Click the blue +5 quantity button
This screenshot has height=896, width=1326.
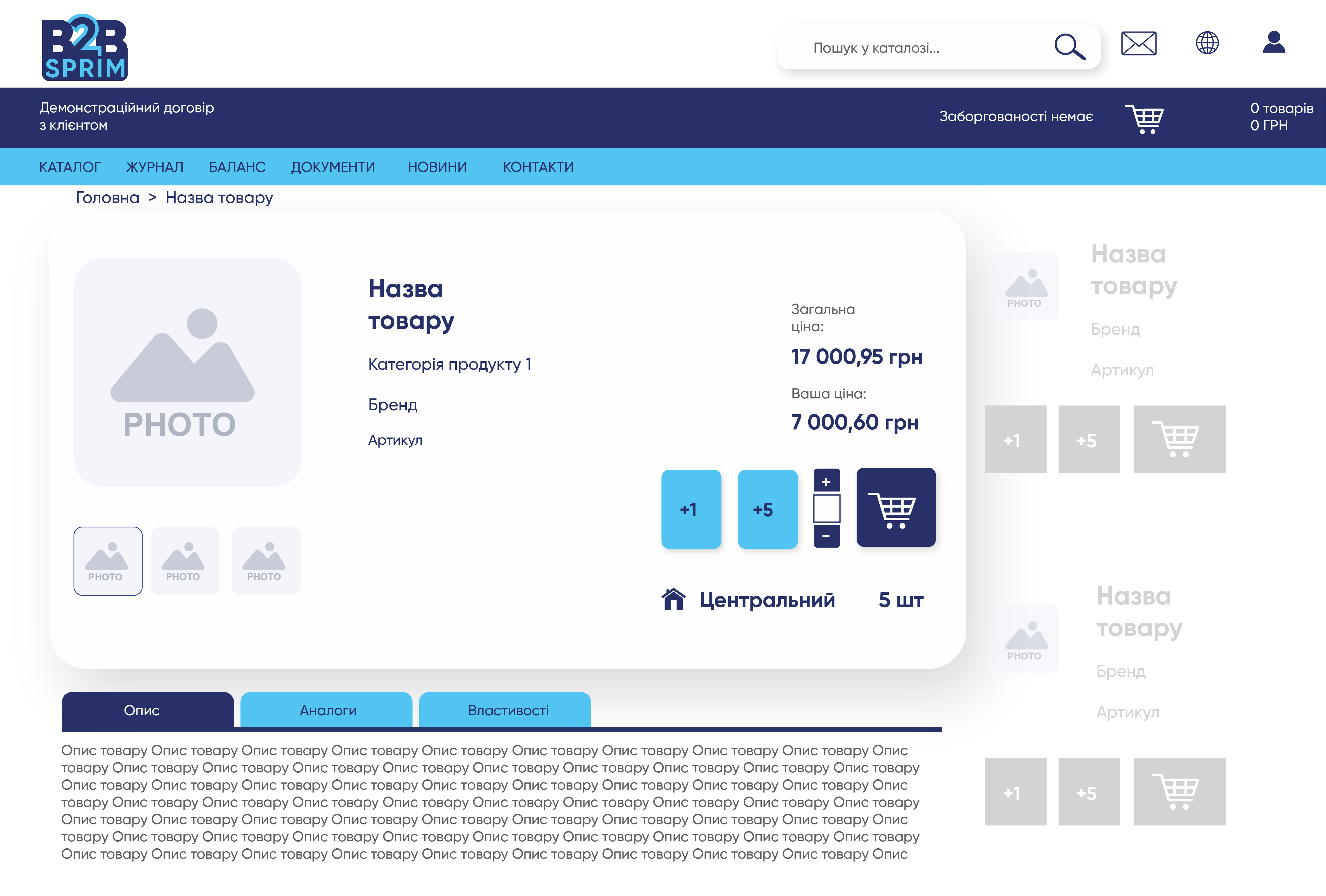point(767,509)
